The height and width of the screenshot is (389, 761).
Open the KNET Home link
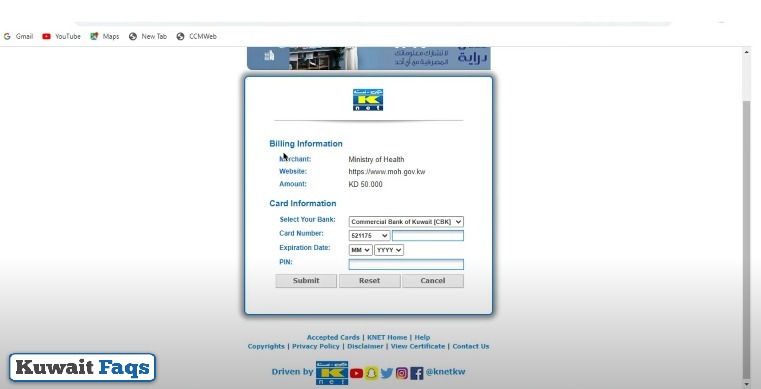click(387, 338)
